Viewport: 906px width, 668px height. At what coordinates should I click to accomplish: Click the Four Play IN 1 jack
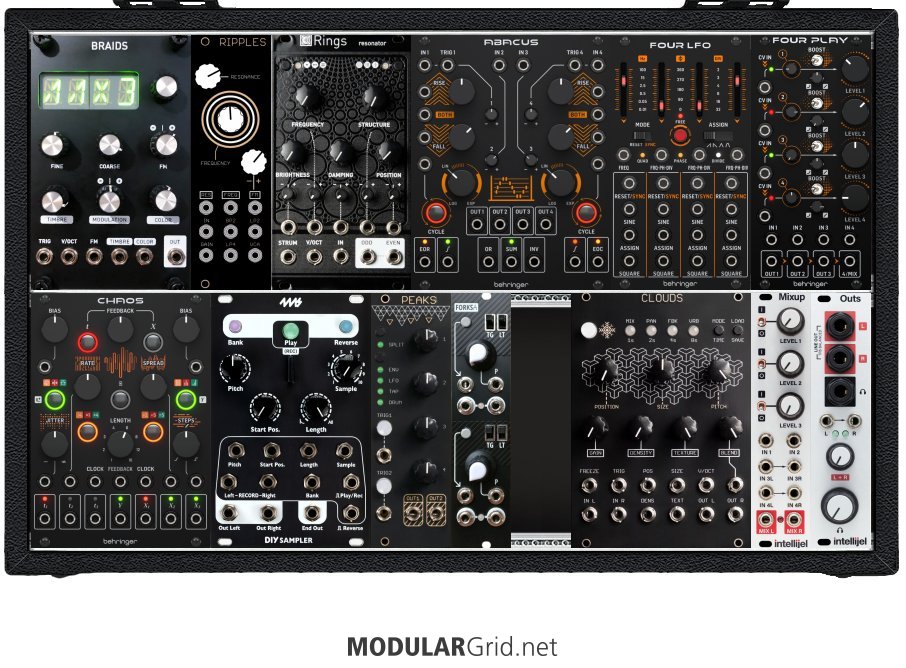tap(772, 239)
